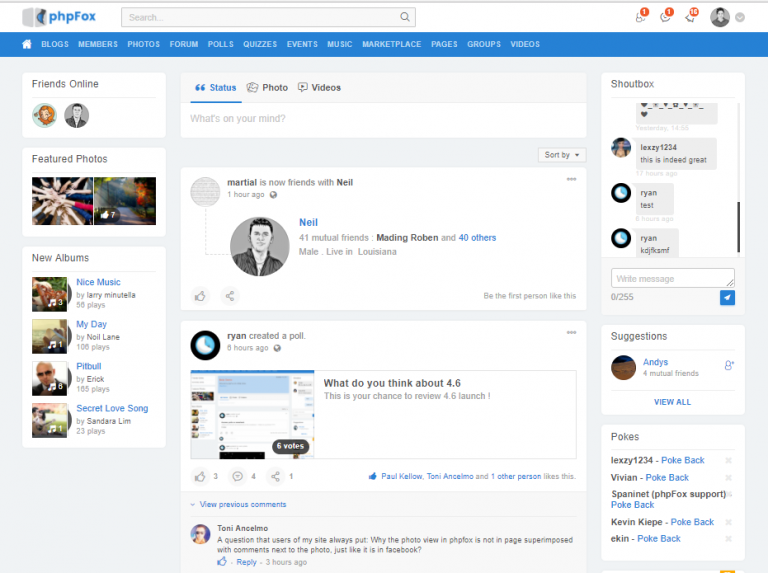Image resolution: width=768 pixels, height=573 pixels.
Task: Open friend requests notification icon
Action: click(640, 17)
